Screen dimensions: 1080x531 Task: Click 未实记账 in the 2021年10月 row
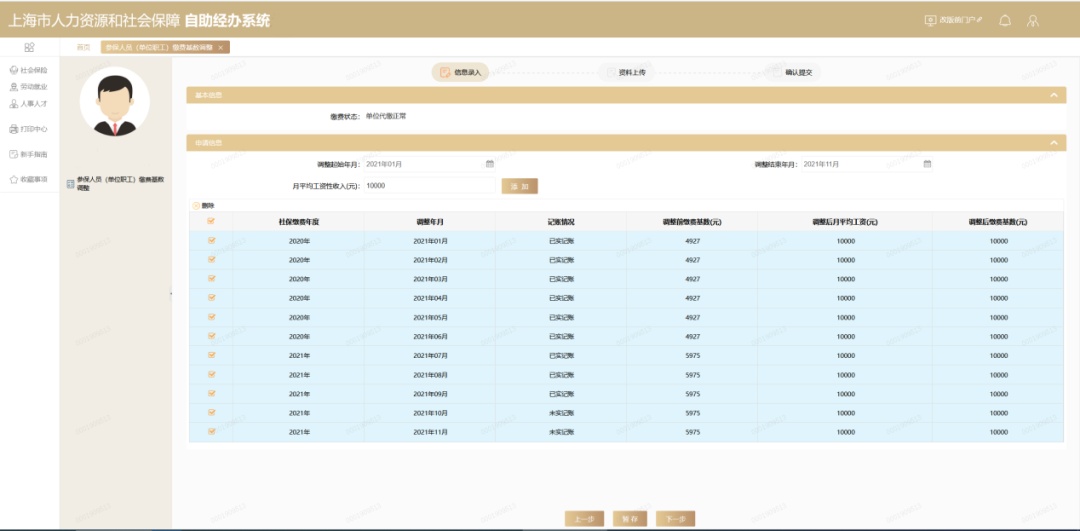(561, 413)
